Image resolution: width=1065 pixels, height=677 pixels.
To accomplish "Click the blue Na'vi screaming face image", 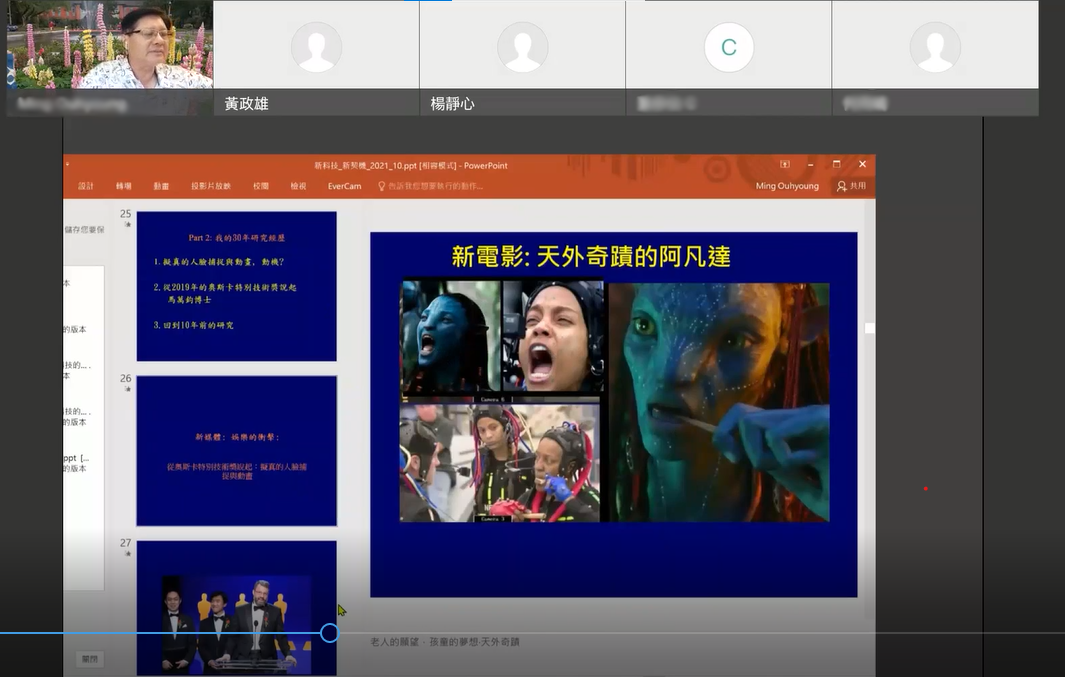I will click(x=451, y=337).
